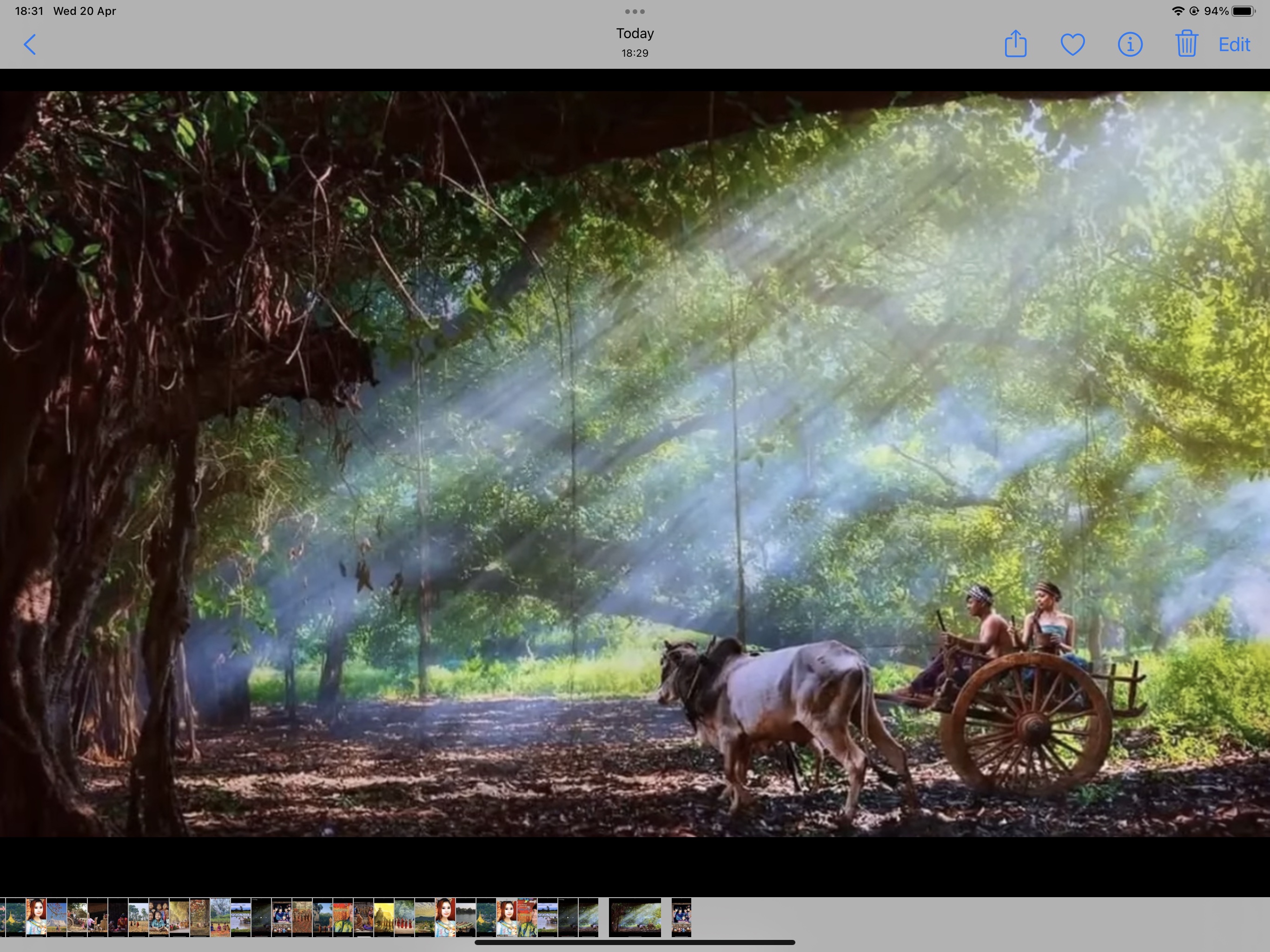Select the last thumbnail in filmstrip
Image resolution: width=1270 pixels, height=952 pixels.
tap(681, 918)
